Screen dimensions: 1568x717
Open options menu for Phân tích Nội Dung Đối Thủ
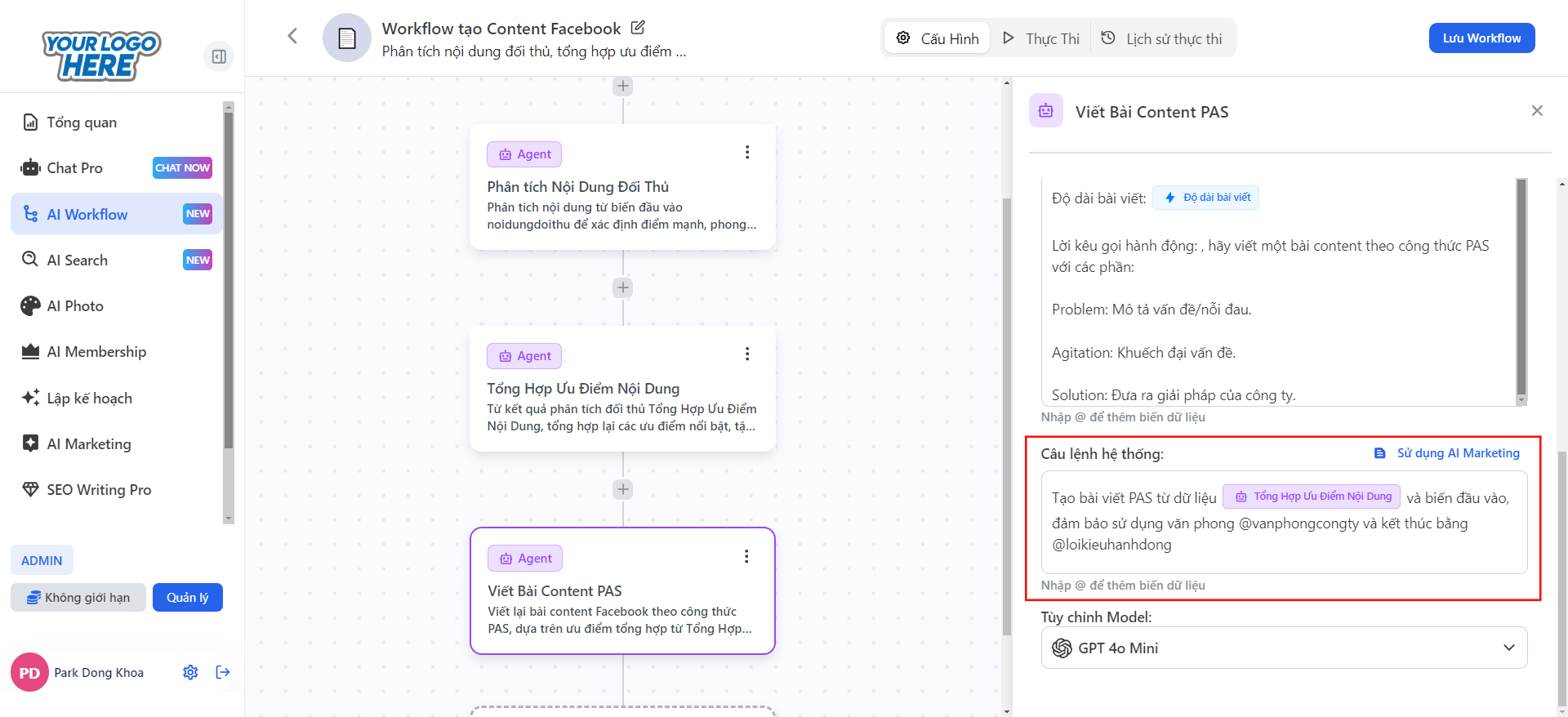point(746,153)
